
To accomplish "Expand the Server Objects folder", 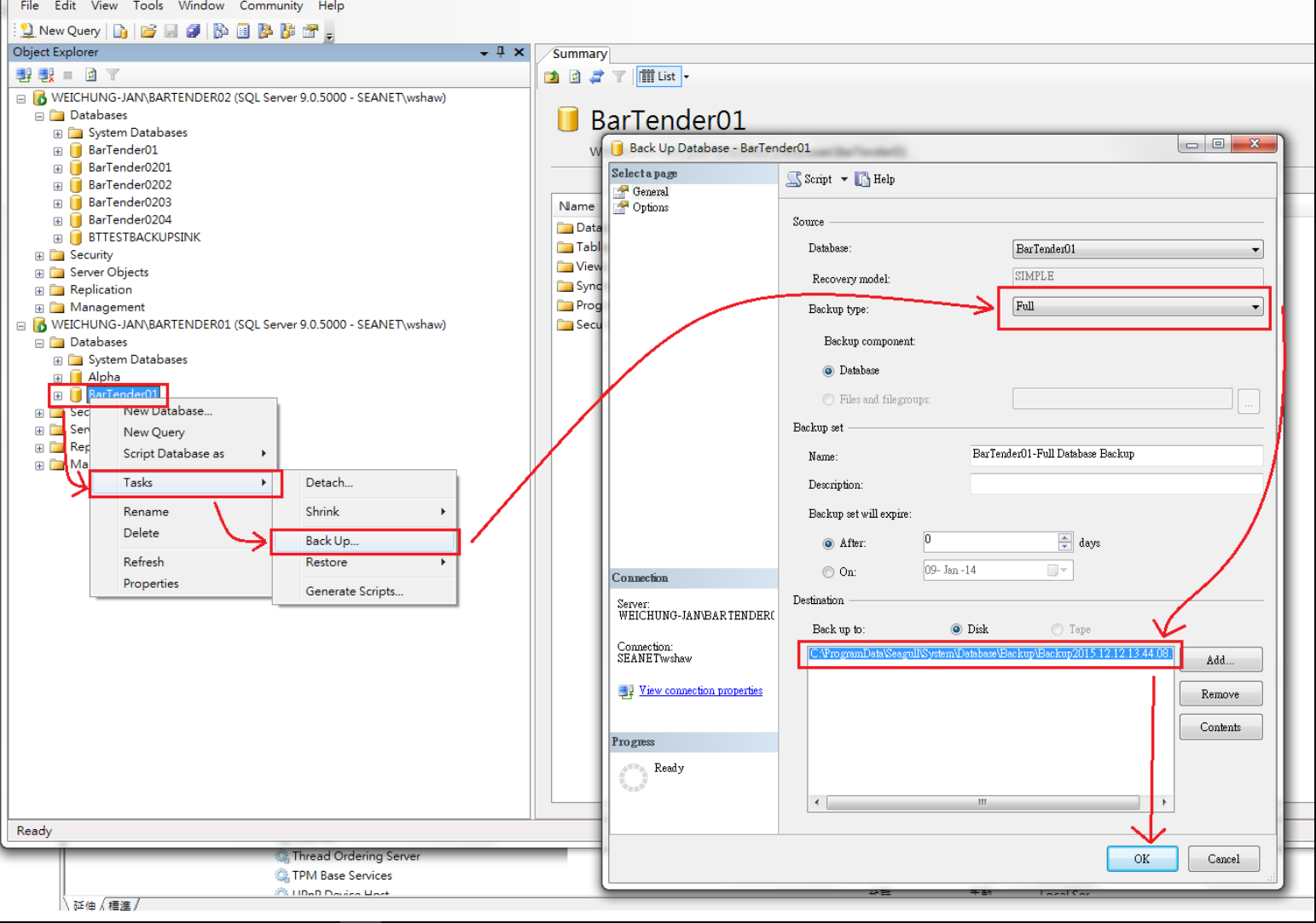I will 39,273.
